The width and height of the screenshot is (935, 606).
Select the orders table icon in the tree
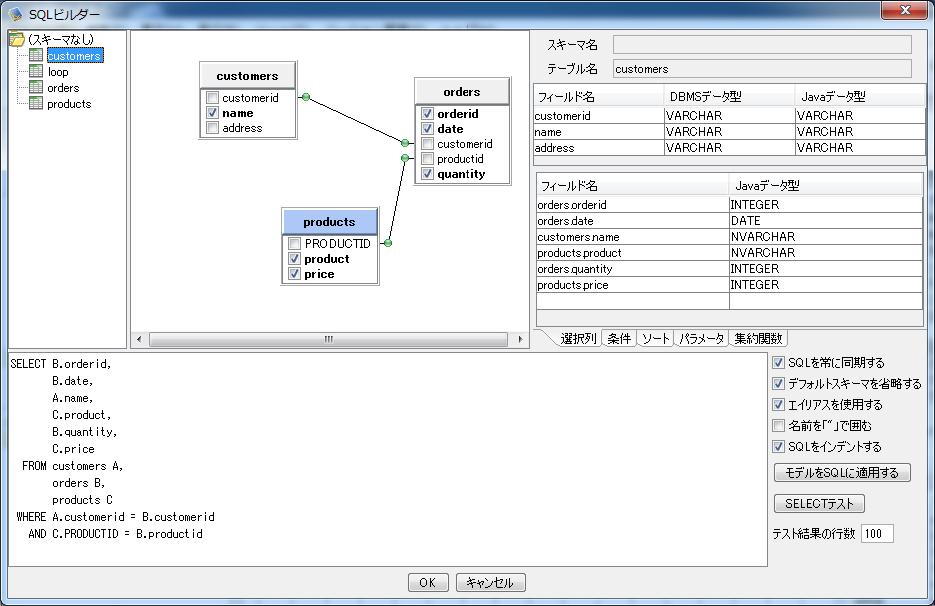coord(34,87)
